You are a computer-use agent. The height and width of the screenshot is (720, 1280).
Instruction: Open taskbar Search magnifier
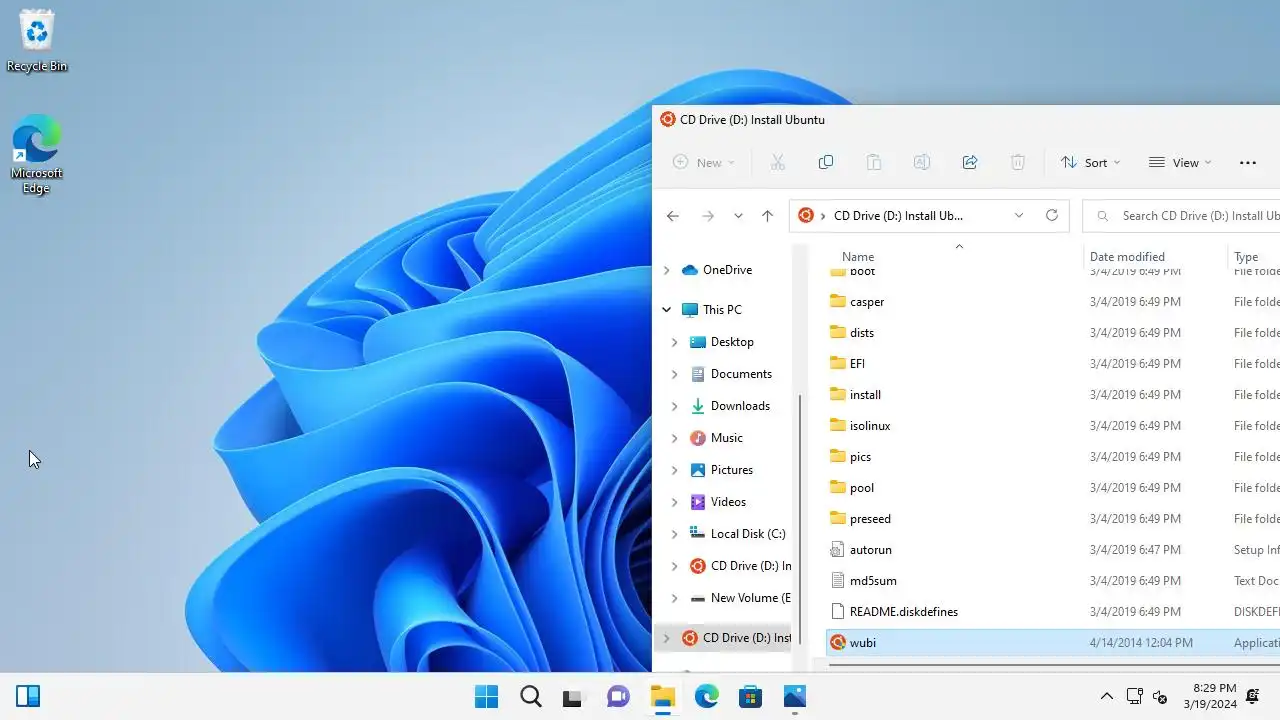coord(531,696)
